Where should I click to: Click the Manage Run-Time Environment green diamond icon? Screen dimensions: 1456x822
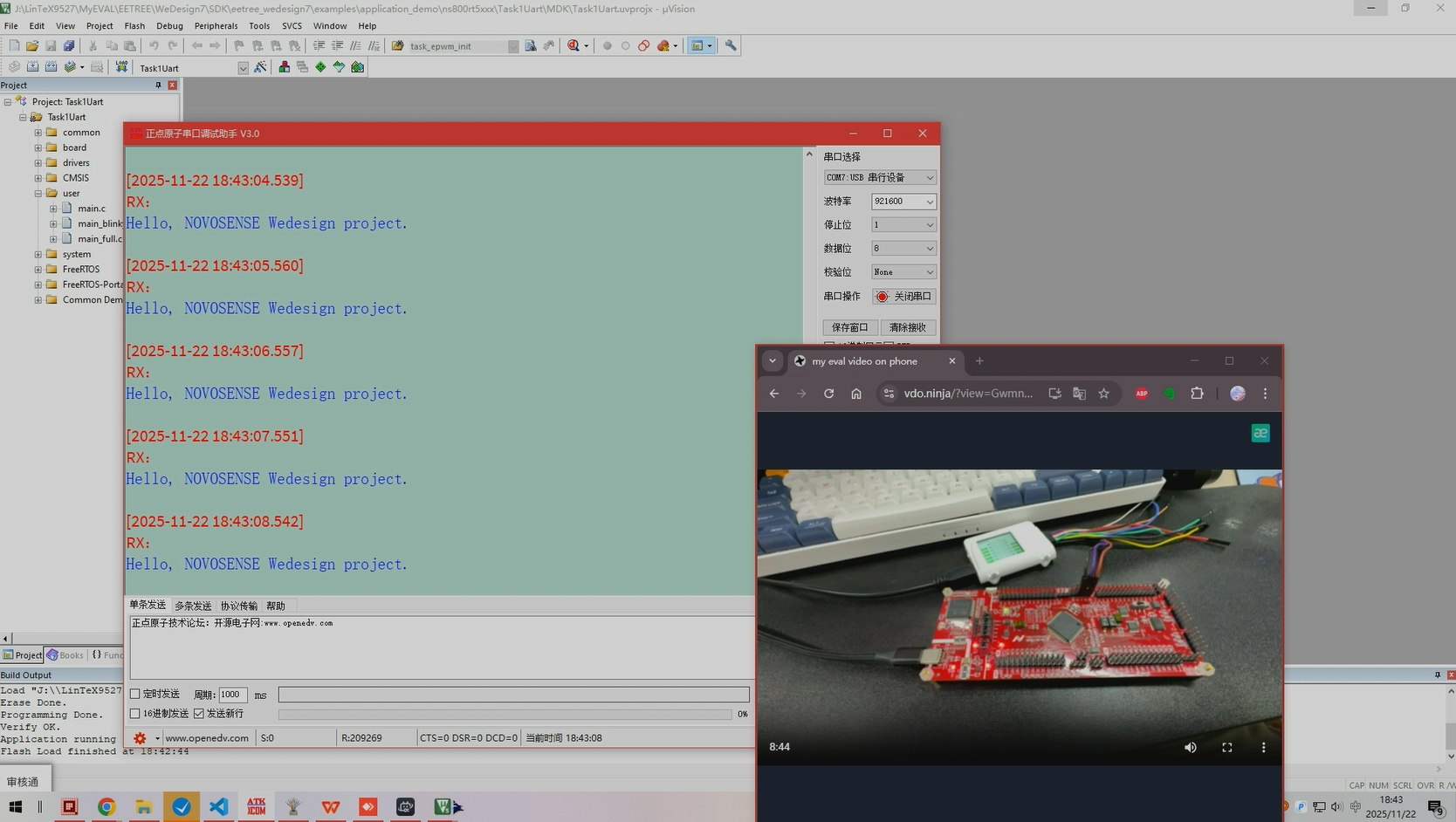[320, 67]
